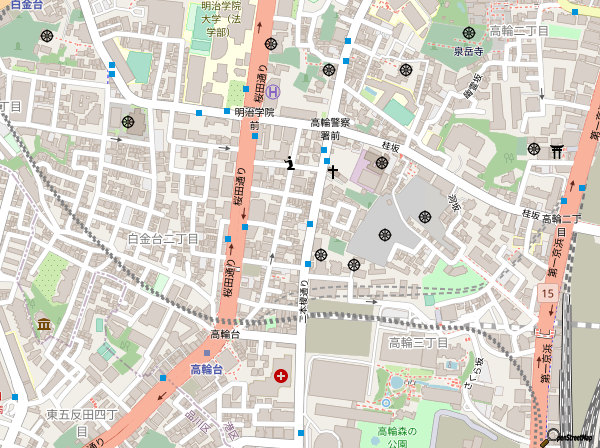Click the route 15 road shield
The image size is (600, 448).
point(545,293)
